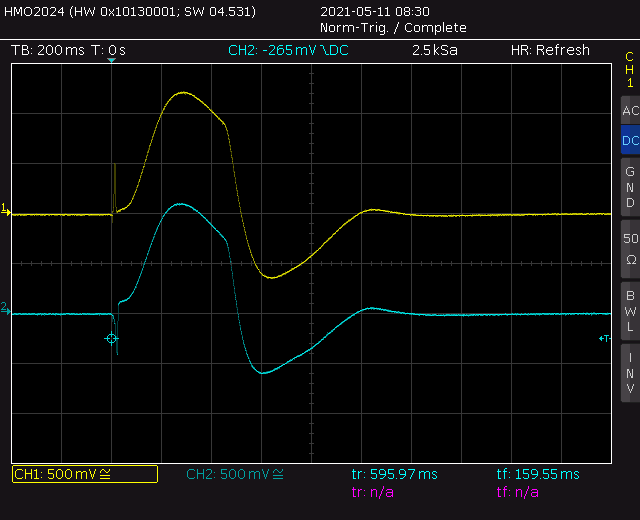Click the 2.5 kSa sample rate readout
The height and width of the screenshot is (520, 640).
(x=435, y=51)
